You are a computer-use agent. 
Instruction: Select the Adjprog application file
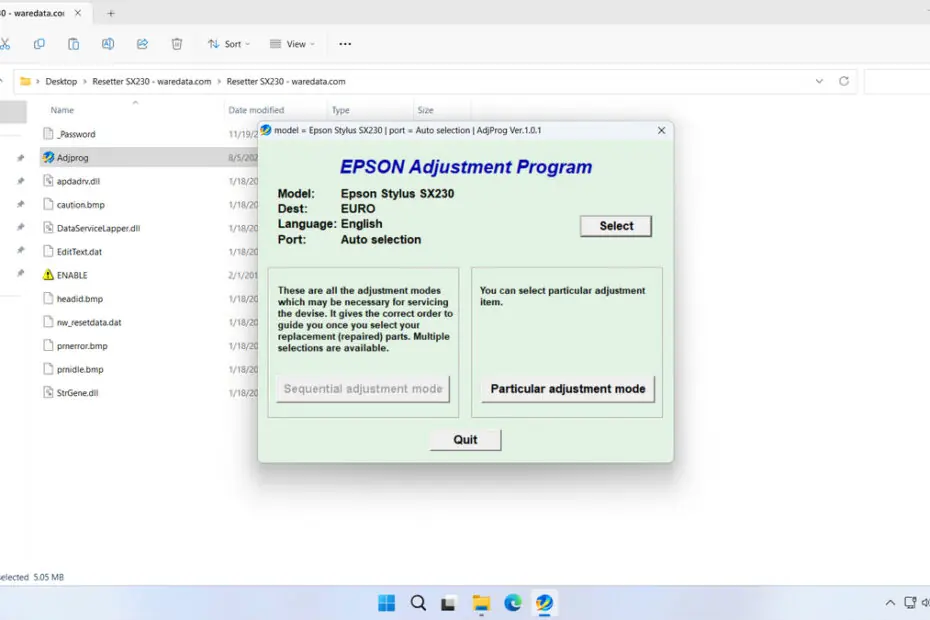(72, 157)
